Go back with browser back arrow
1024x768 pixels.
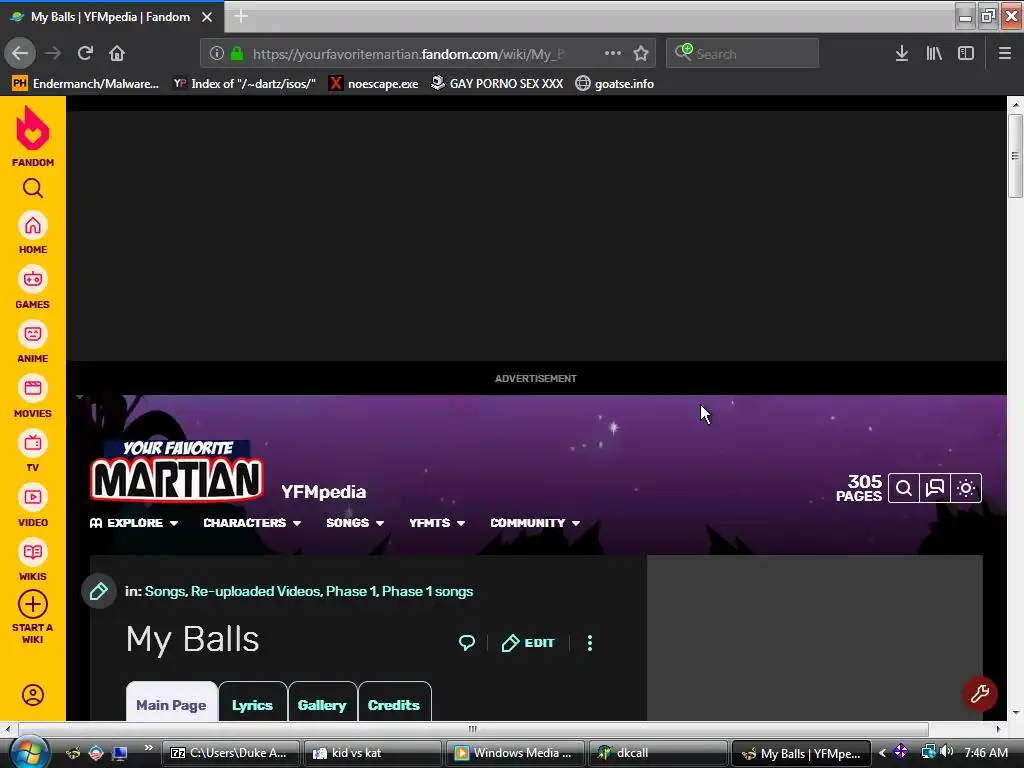coord(20,54)
